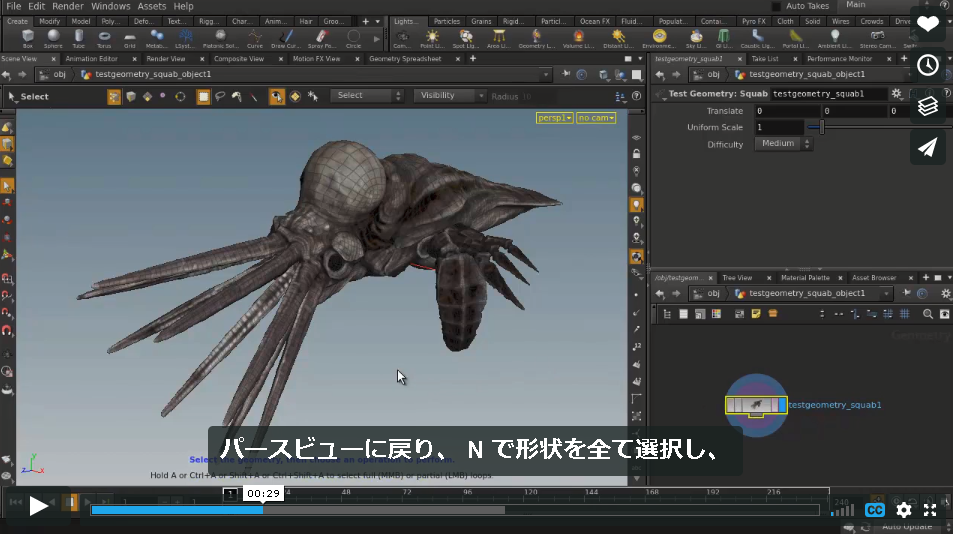This screenshot has height=534, width=953.
Task: Add a Point Light from shelf
Action: click(x=432, y=39)
